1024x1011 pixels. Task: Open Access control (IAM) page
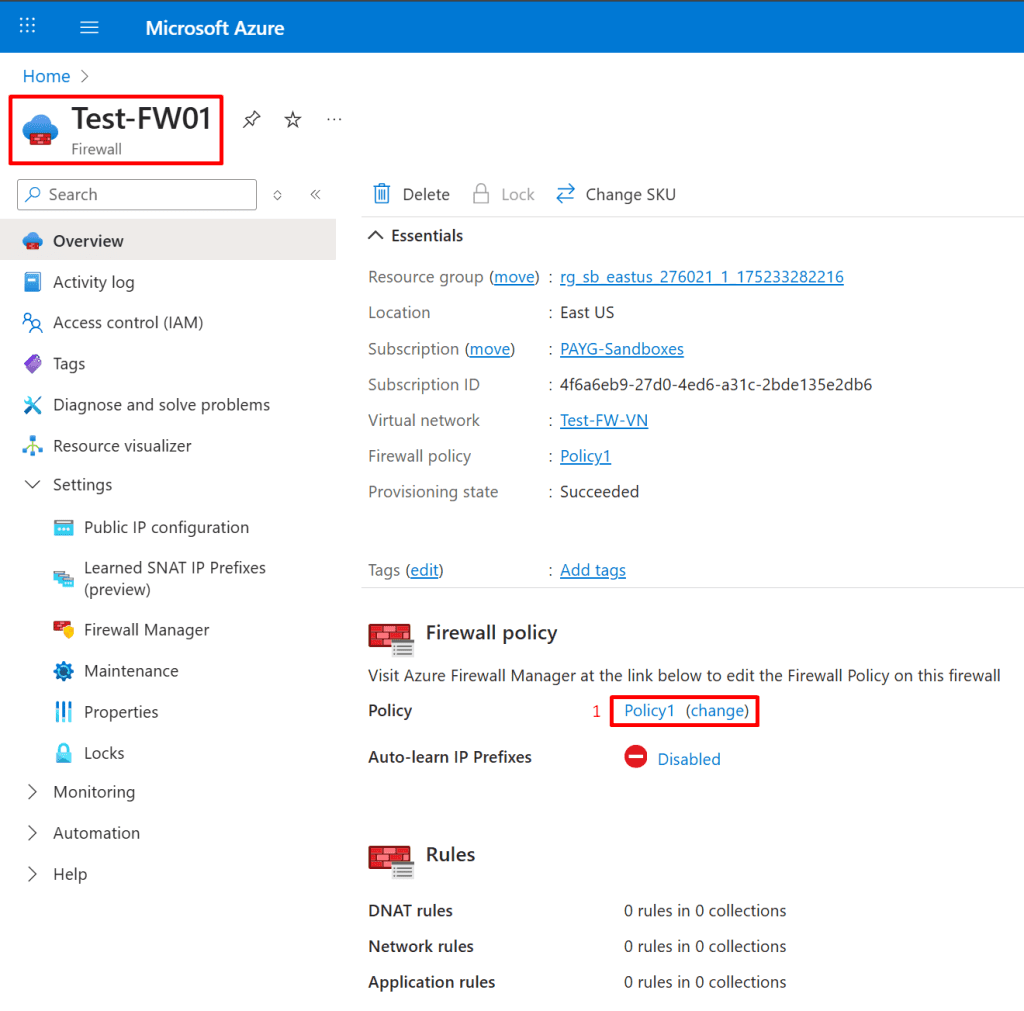point(127,323)
